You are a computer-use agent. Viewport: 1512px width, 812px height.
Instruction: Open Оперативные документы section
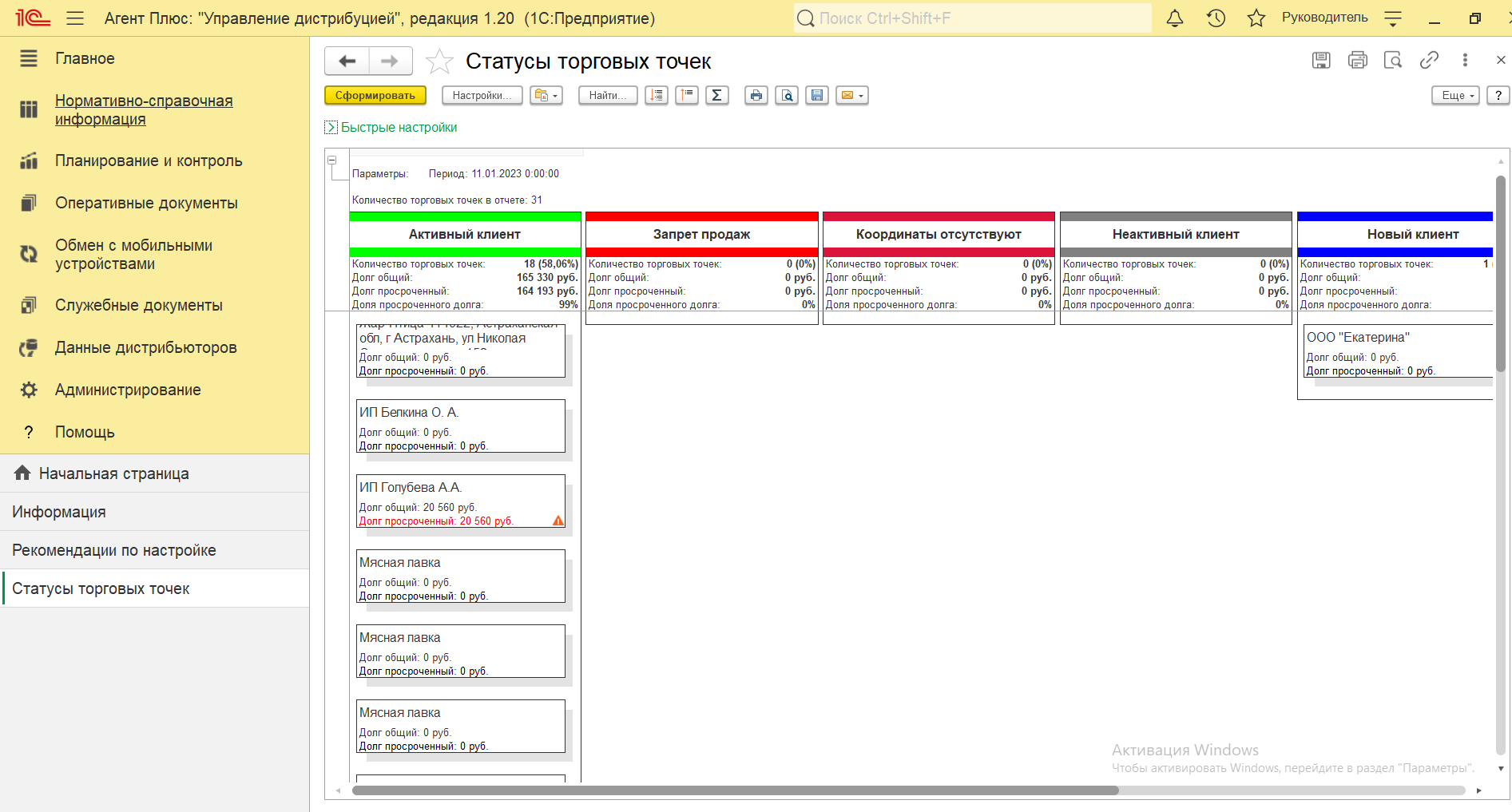tap(155, 203)
